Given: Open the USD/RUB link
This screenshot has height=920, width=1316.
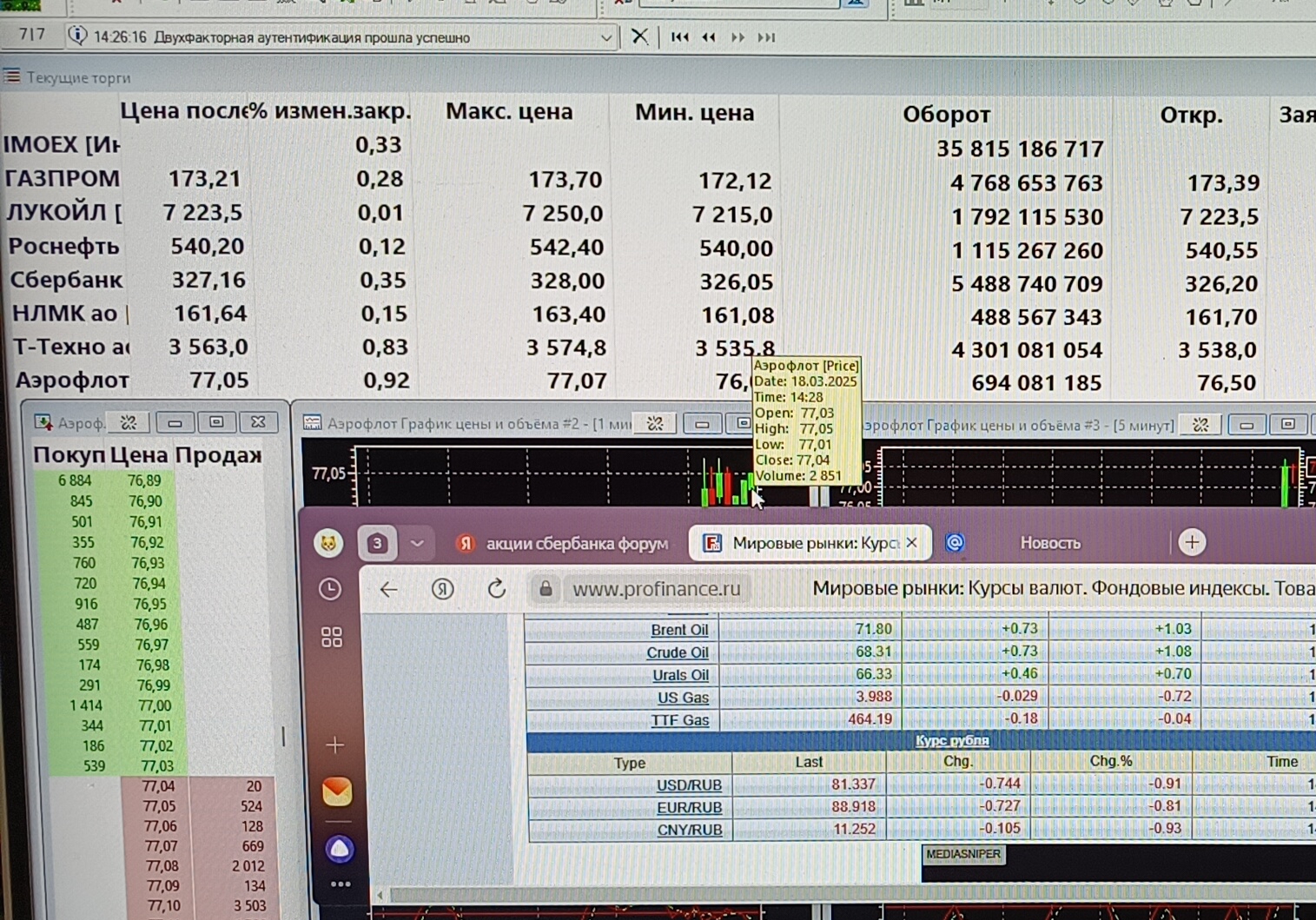Looking at the screenshot, I should [689, 785].
